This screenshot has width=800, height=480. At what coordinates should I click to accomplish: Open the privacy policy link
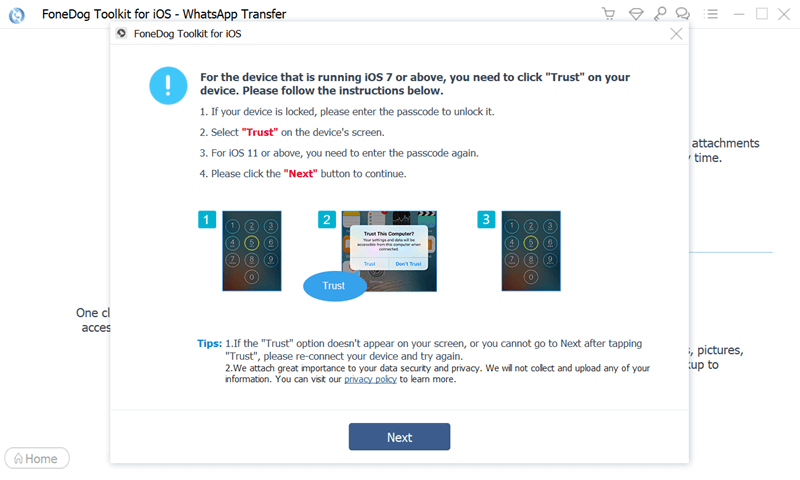tap(370, 379)
